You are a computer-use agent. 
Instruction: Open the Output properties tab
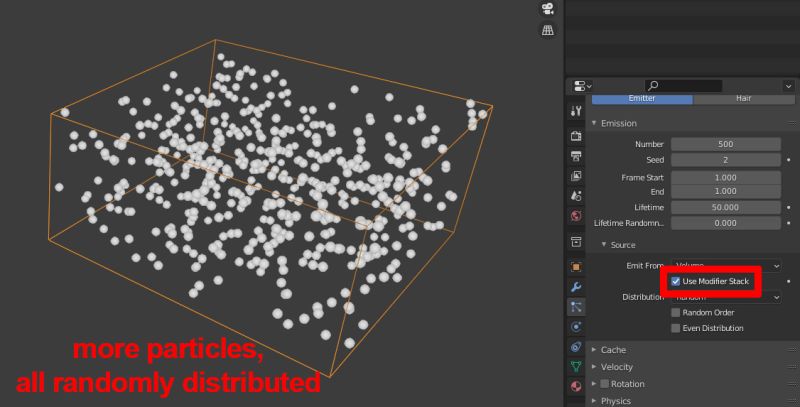[576, 156]
